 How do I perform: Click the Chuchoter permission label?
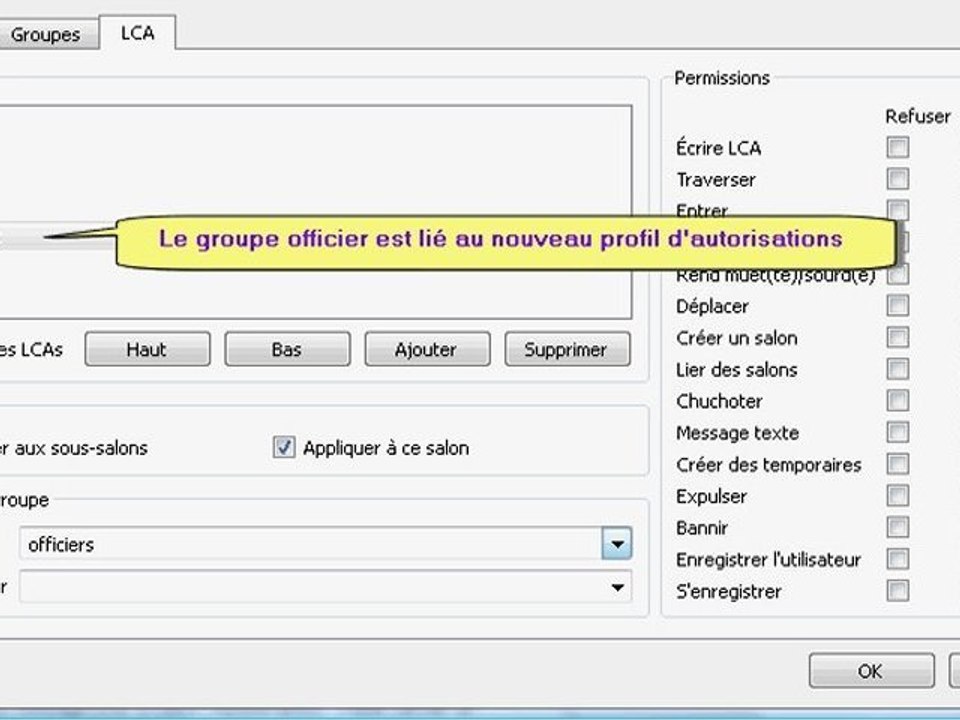point(719,402)
